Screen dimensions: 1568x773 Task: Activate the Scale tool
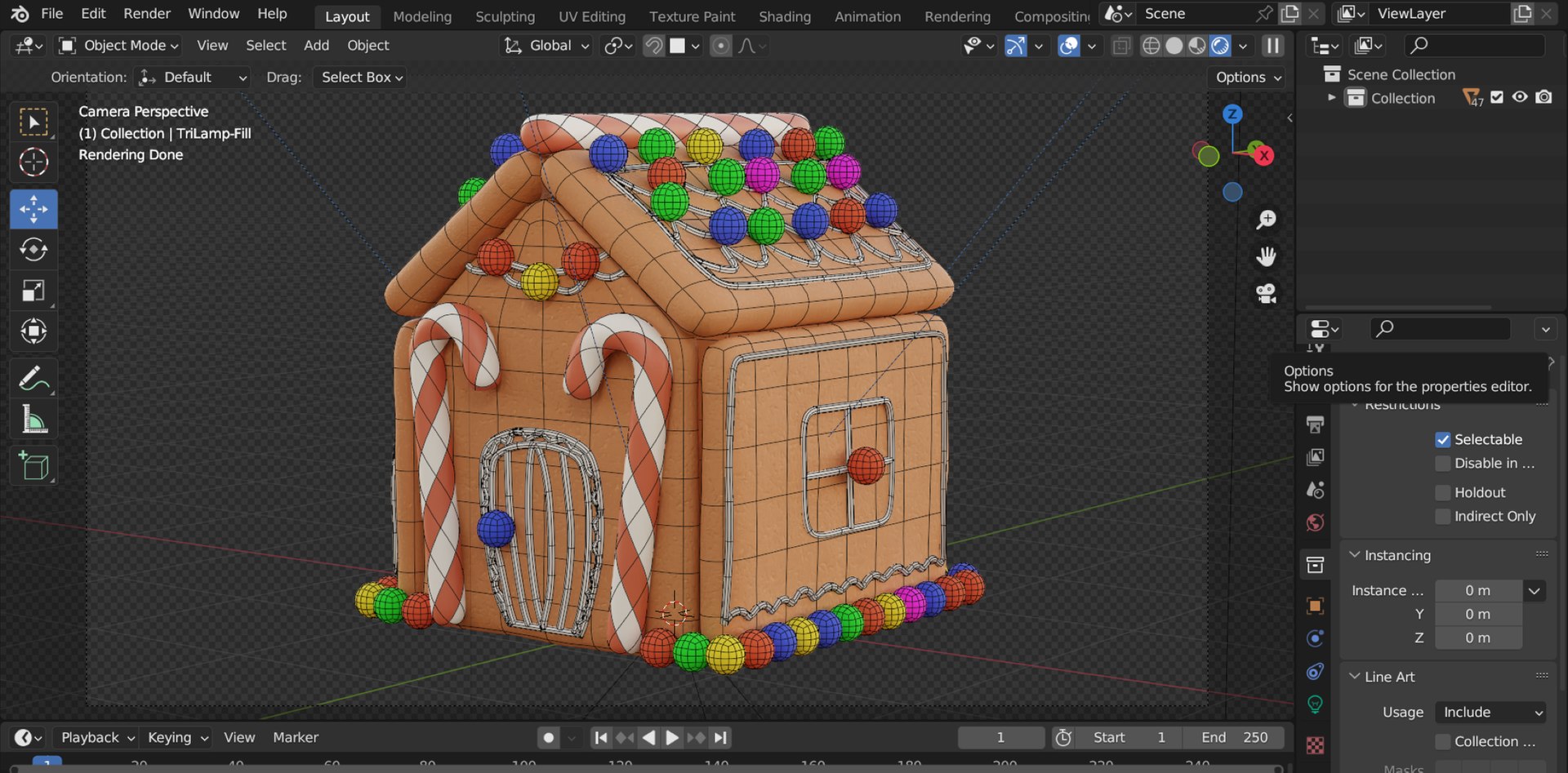pyautogui.click(x=33, y=291)
